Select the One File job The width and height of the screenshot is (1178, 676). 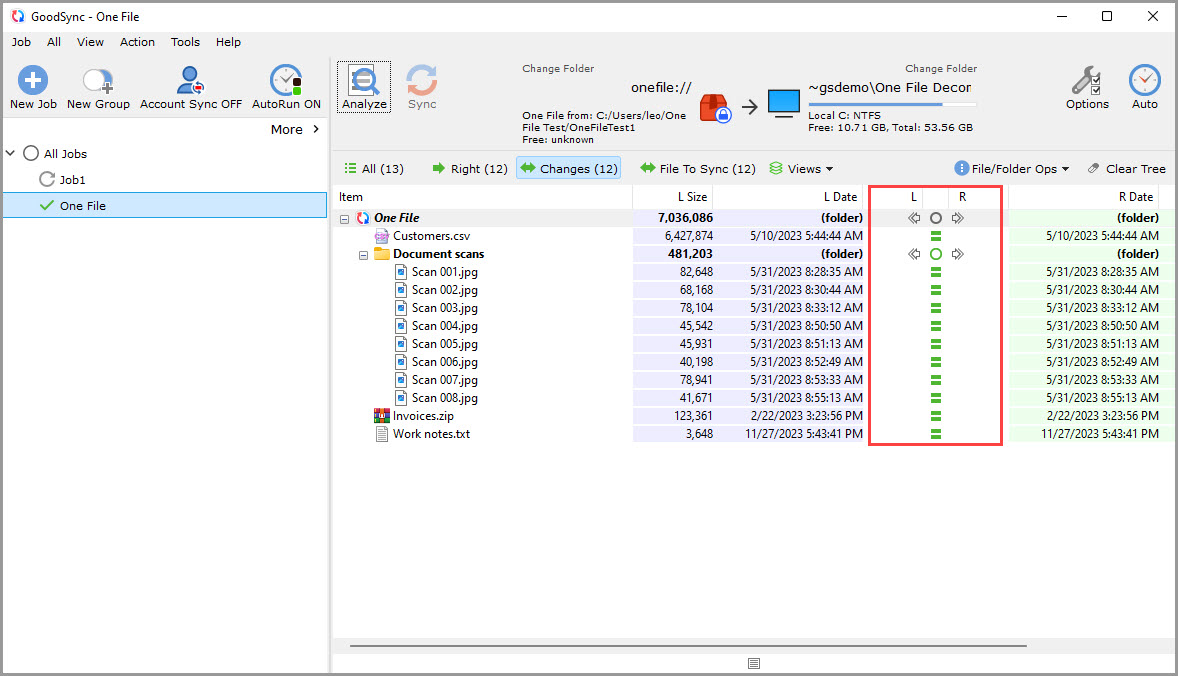pos(165,205)
